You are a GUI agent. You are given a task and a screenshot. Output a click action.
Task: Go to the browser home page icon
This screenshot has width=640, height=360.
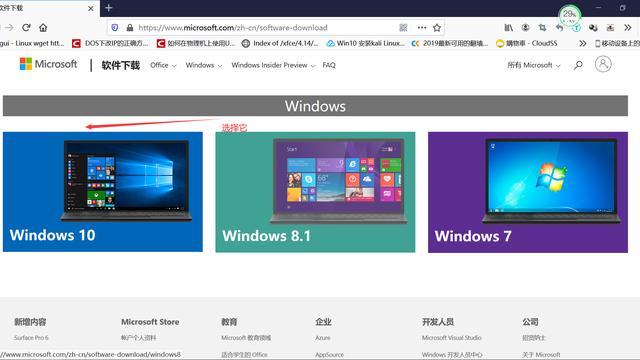tap(43, 28)
